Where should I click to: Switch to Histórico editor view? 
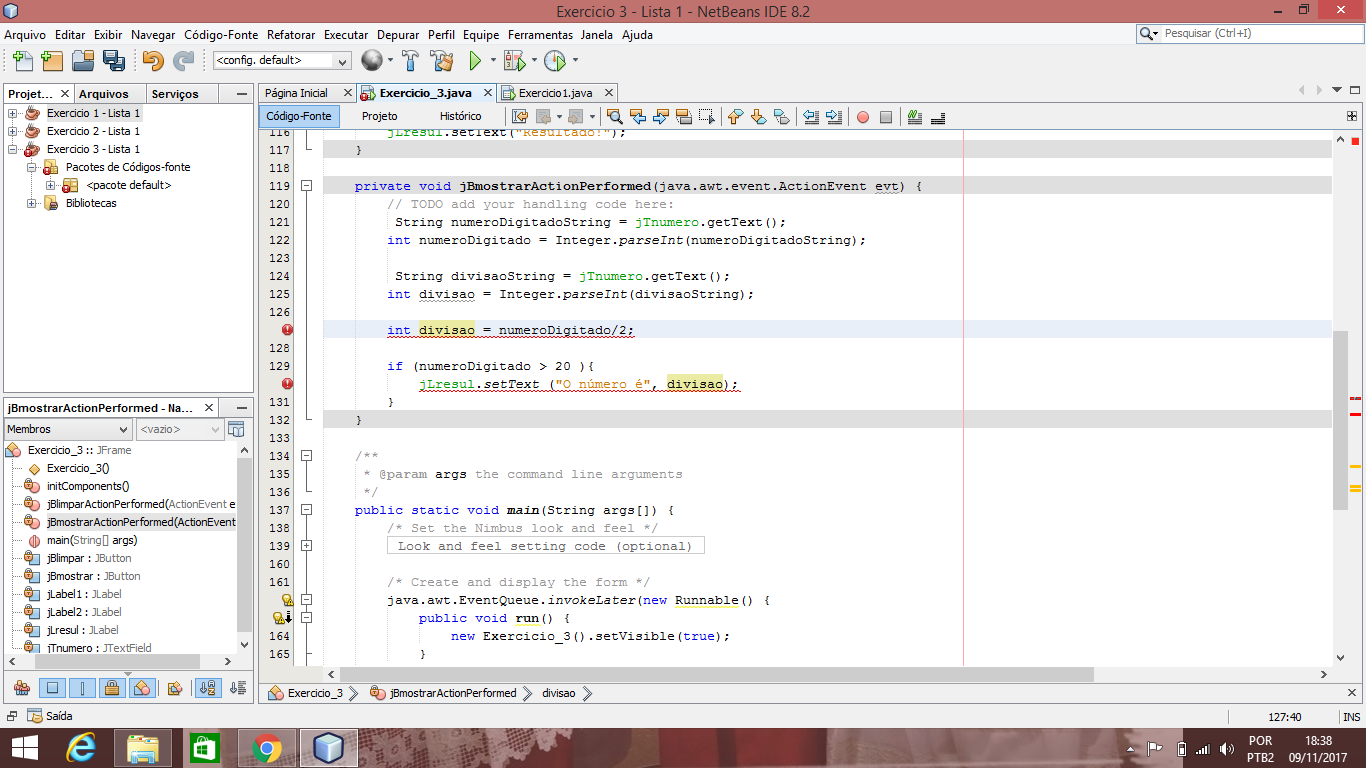point(460,117)
